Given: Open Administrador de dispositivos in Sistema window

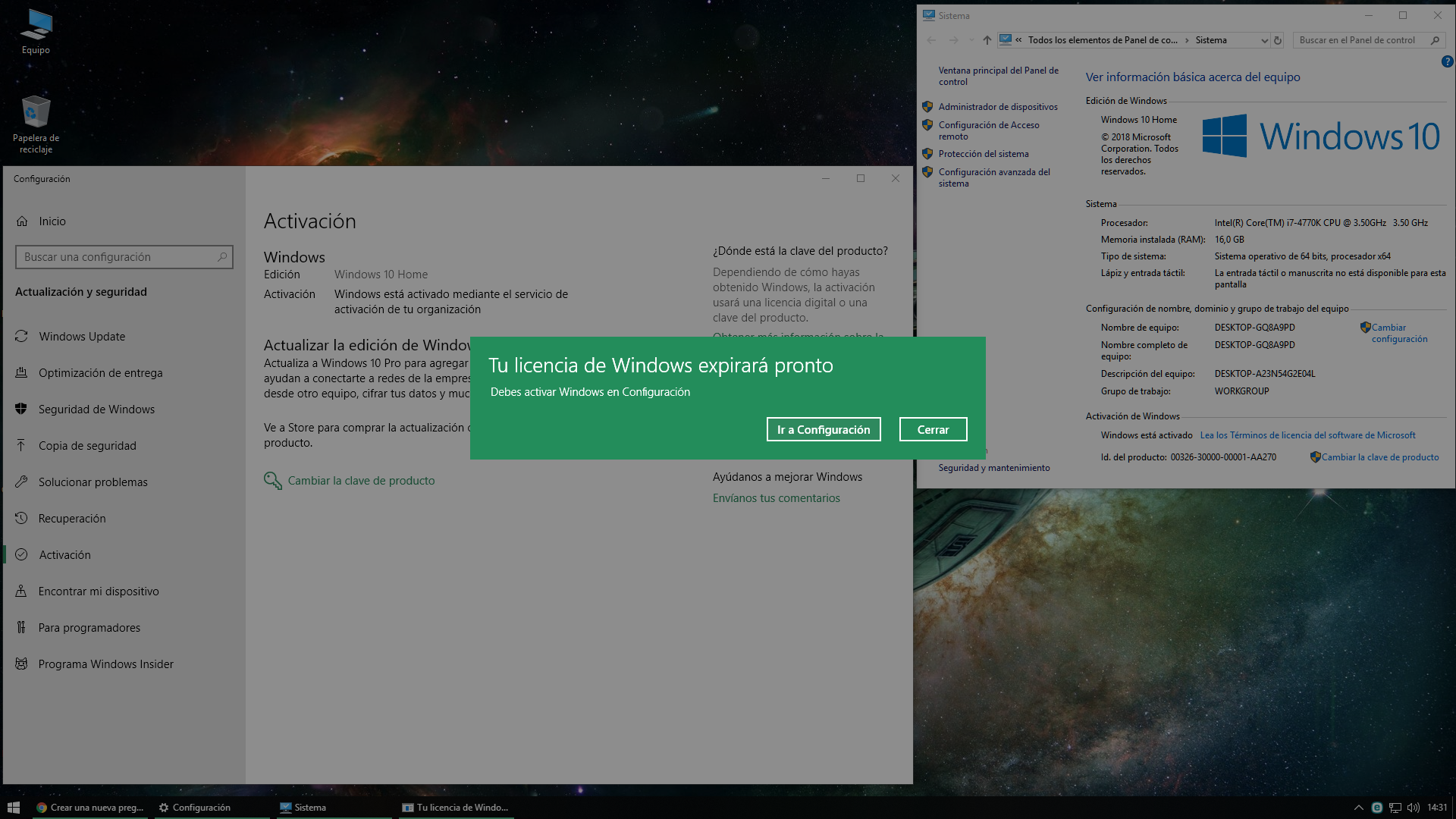Looking at the screenshot, I should (x=998, y=107).
